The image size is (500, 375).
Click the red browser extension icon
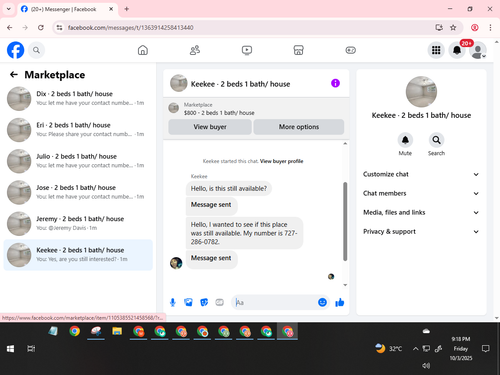[x=475, y=28]
